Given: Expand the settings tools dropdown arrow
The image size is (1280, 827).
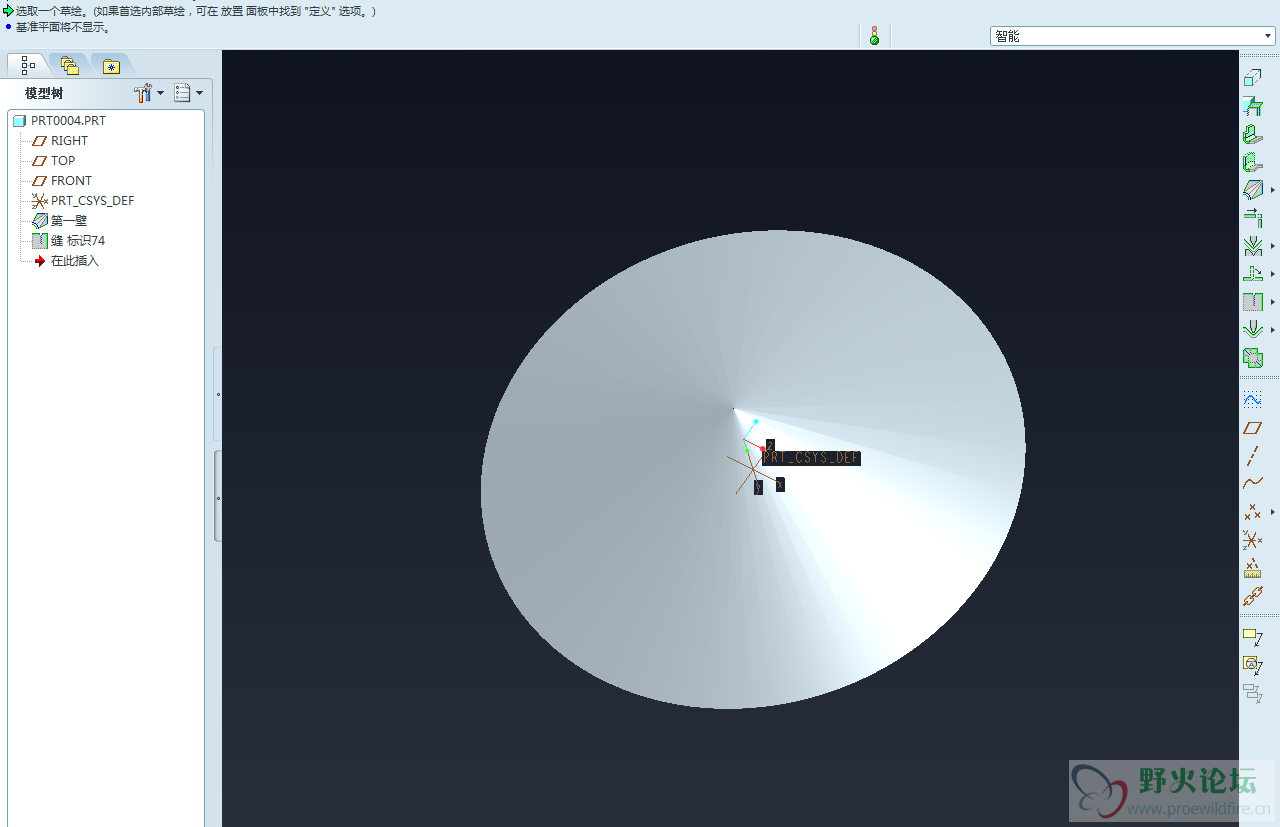Looking at the screenshot, I should pyautogui.click(x=160, y=93).
